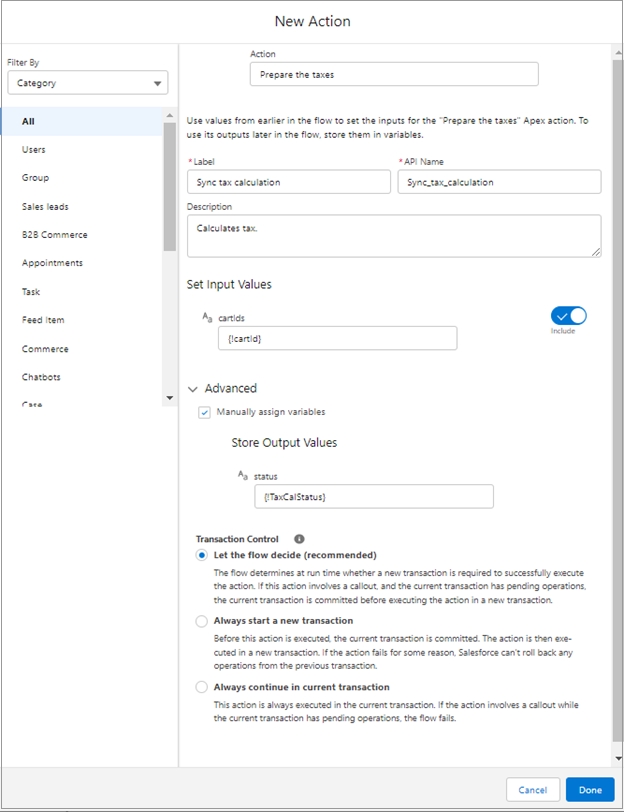Viewport: 624px width, 812px height.
Task: Click the Action search field
Action: point(393,74)
